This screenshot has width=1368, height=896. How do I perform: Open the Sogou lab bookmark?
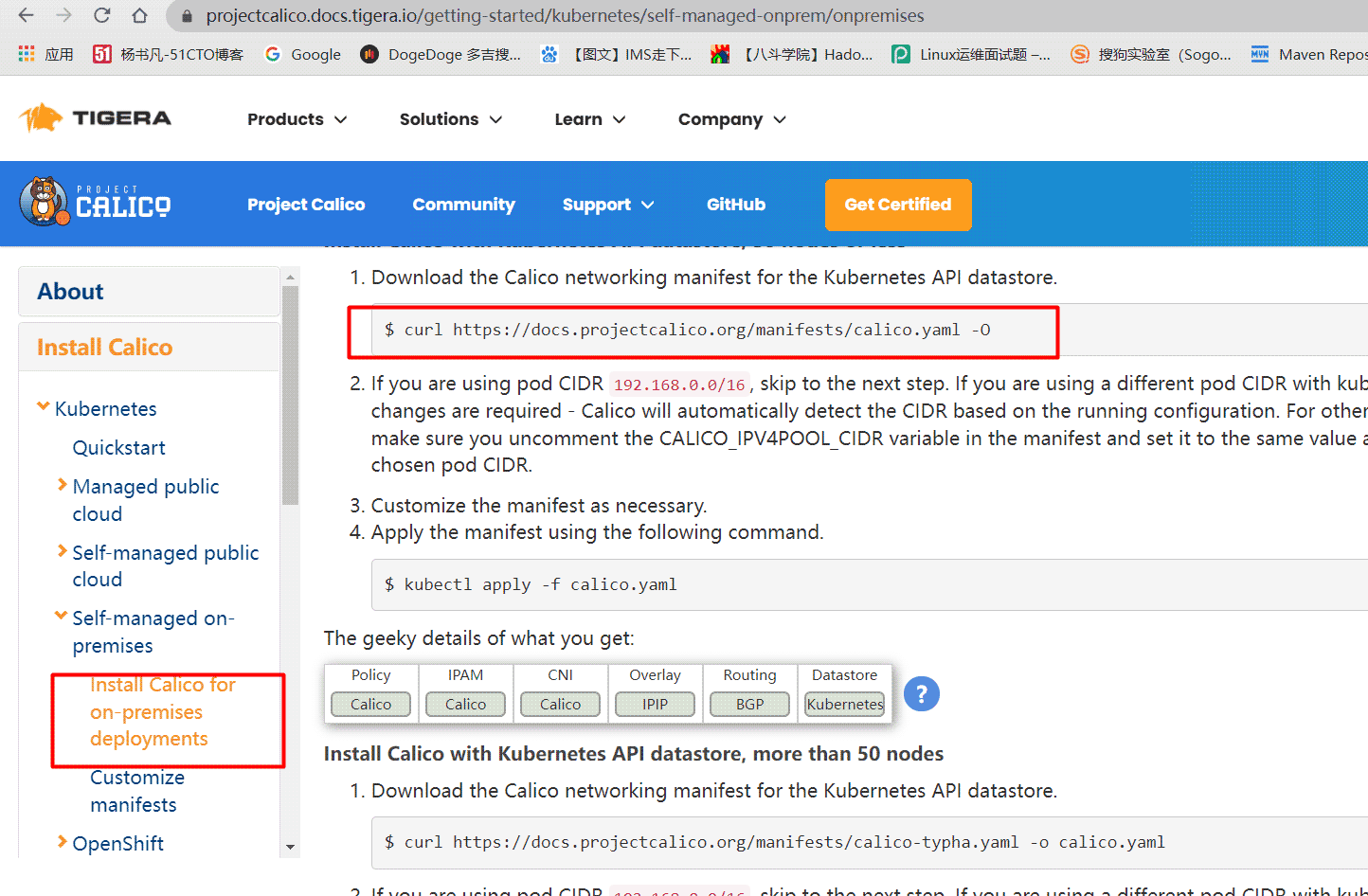pos(1151,54)
